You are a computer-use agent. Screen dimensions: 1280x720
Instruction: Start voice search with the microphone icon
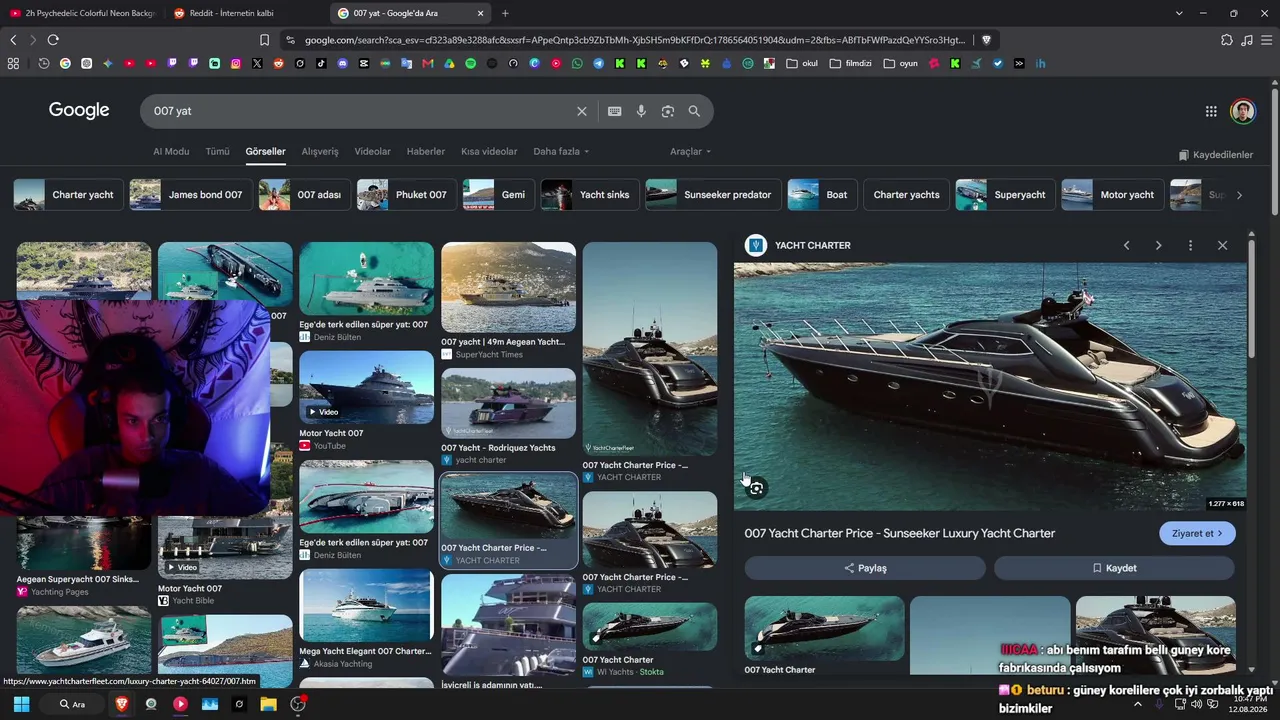point(641,111)
